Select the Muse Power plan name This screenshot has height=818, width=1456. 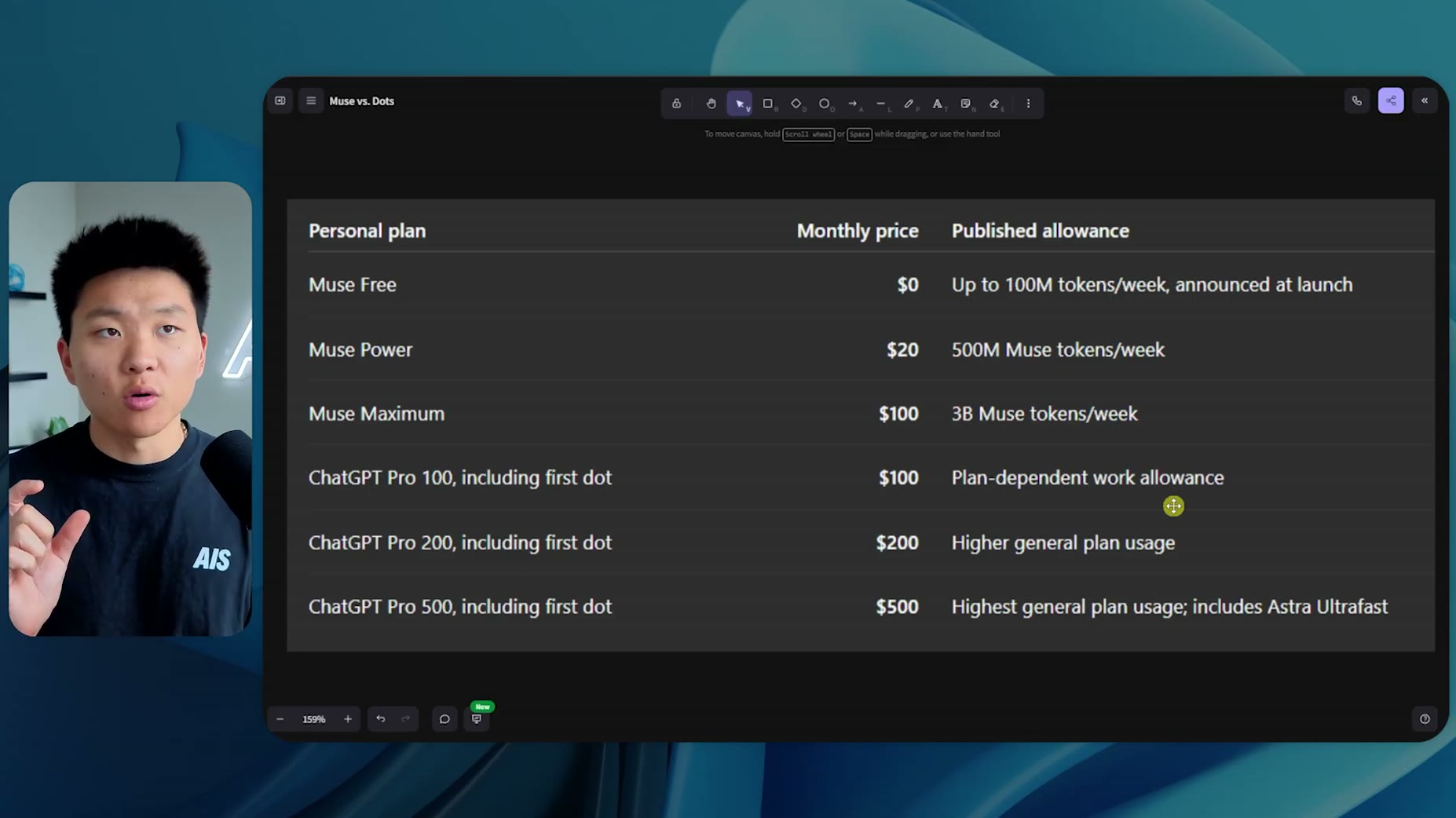(360, 349)
